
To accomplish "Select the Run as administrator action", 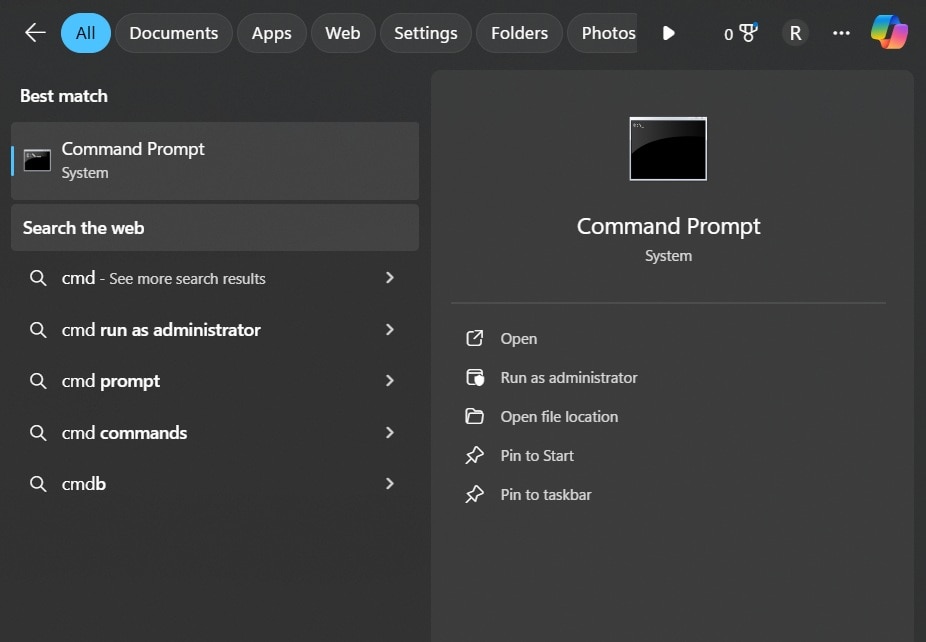I will (569, 377).
